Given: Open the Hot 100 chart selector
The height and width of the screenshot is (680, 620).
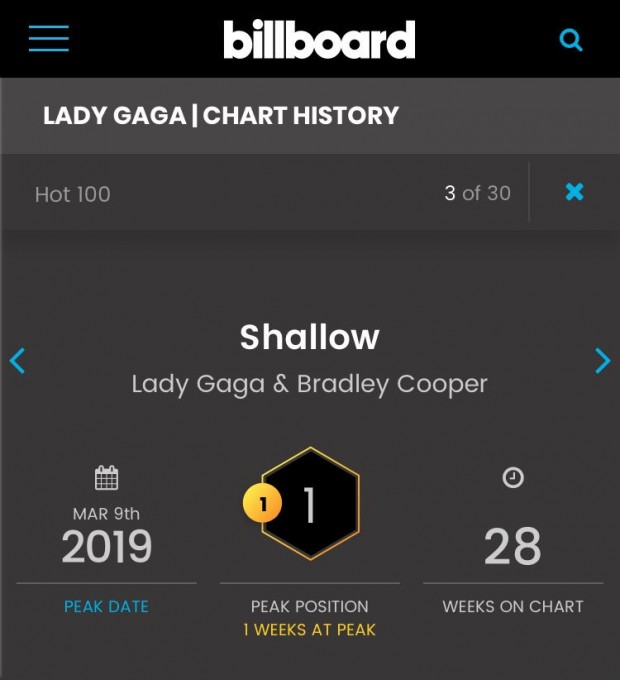Looking at the screenshot, I should (x=72, y=194).
